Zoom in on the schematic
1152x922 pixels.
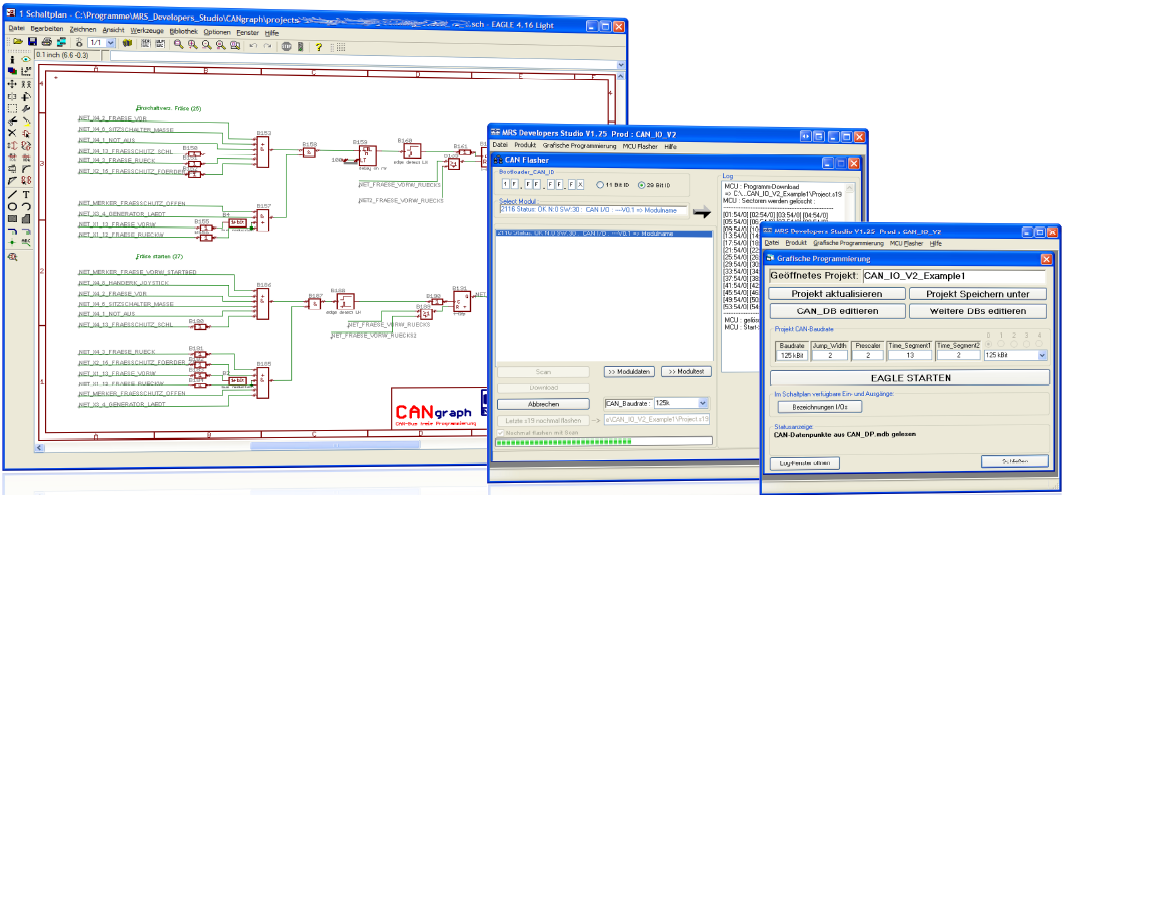coord(192,44)
